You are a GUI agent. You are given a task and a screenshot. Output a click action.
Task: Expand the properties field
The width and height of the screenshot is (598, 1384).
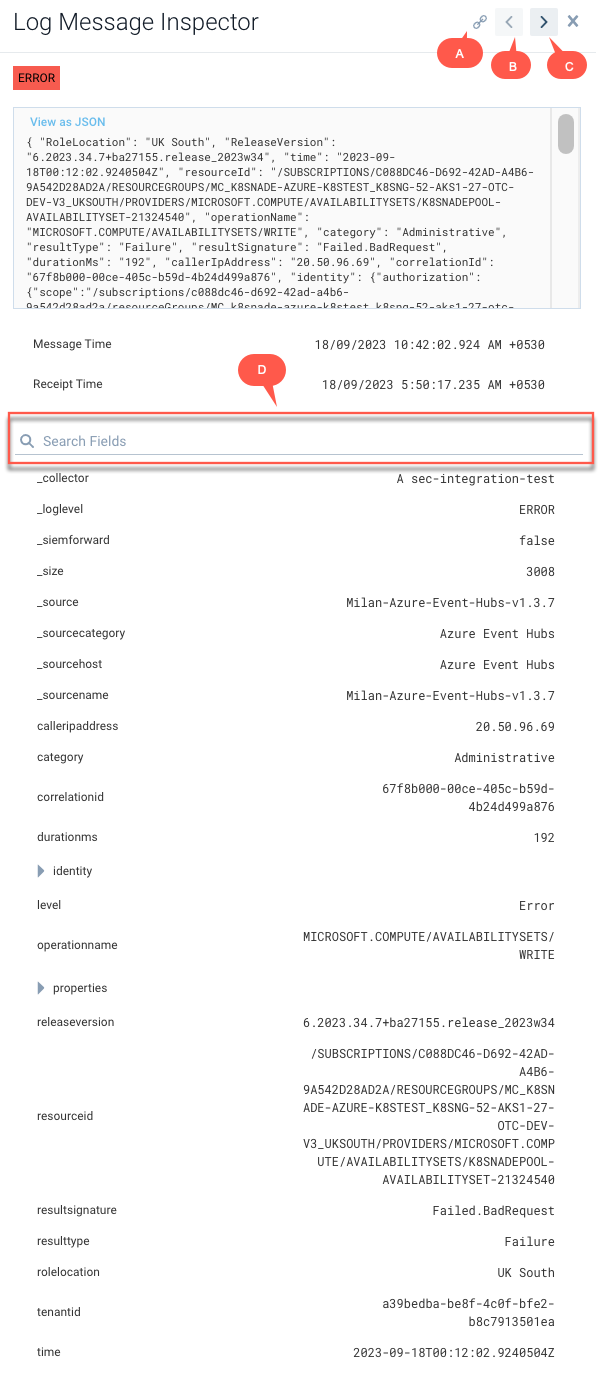[x=41, y=988]
